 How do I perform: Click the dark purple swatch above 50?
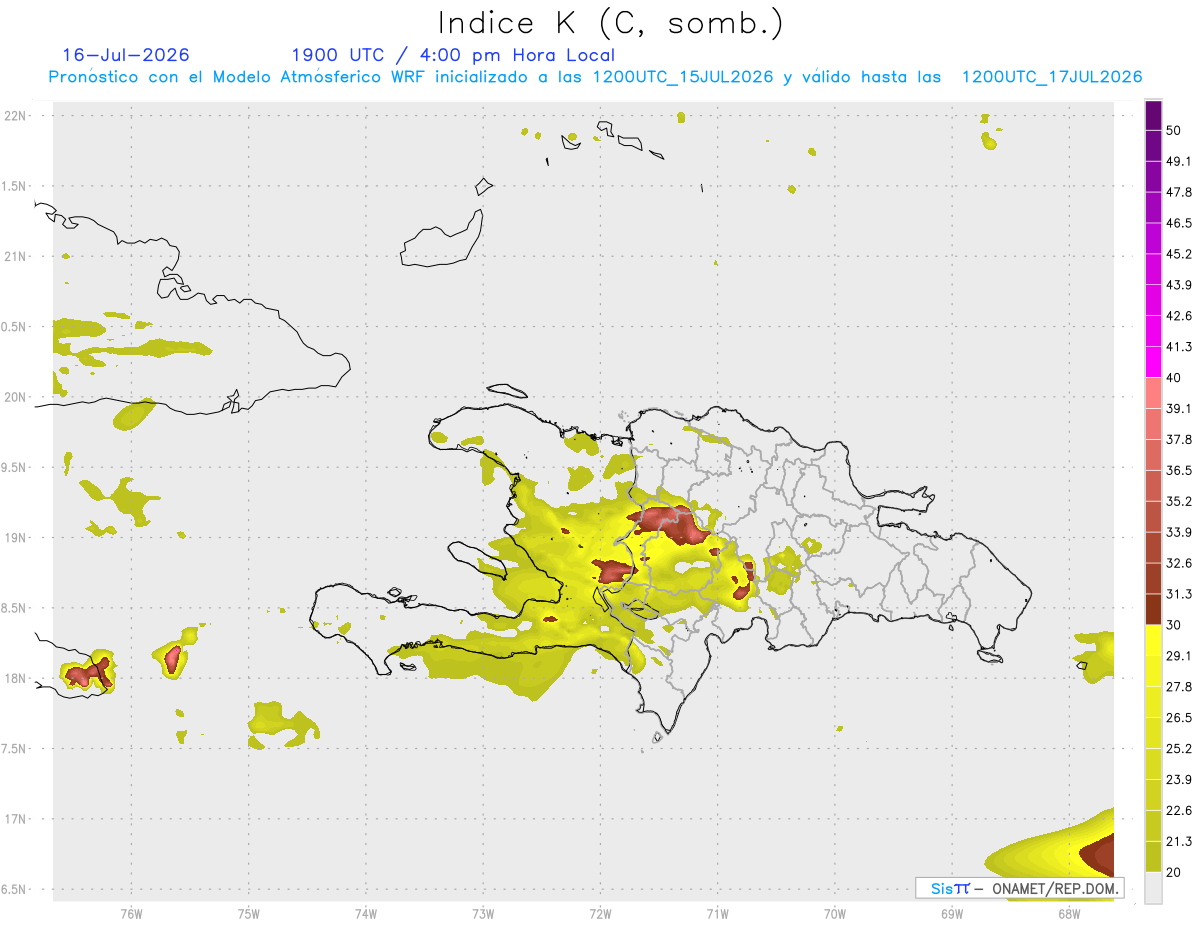tap(1154, 115)
